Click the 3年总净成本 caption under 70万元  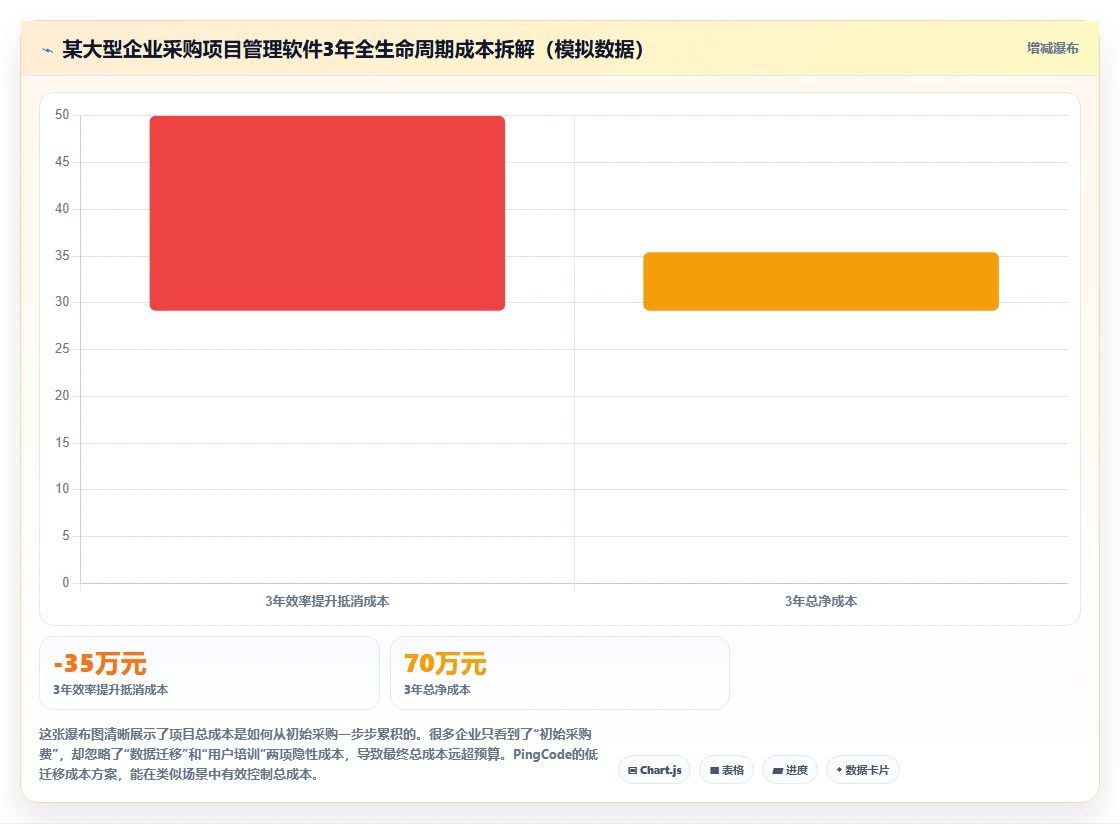pyautogui.click(x=437, y=690)
